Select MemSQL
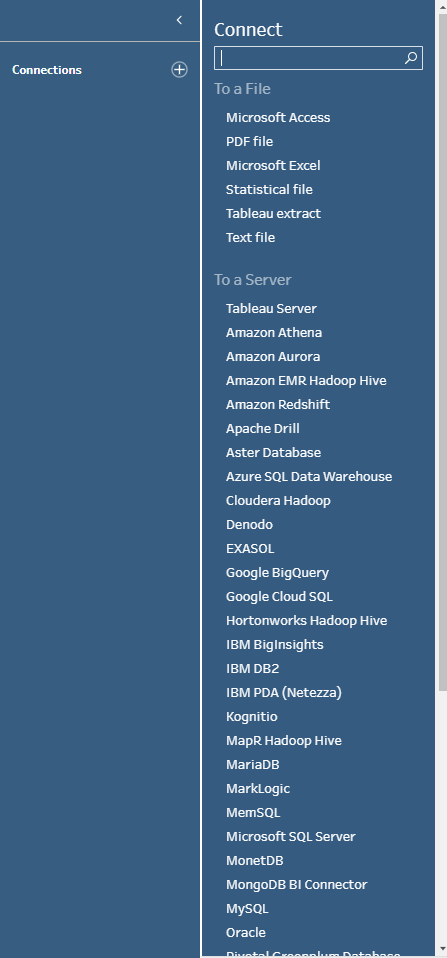 coord(253,813)
